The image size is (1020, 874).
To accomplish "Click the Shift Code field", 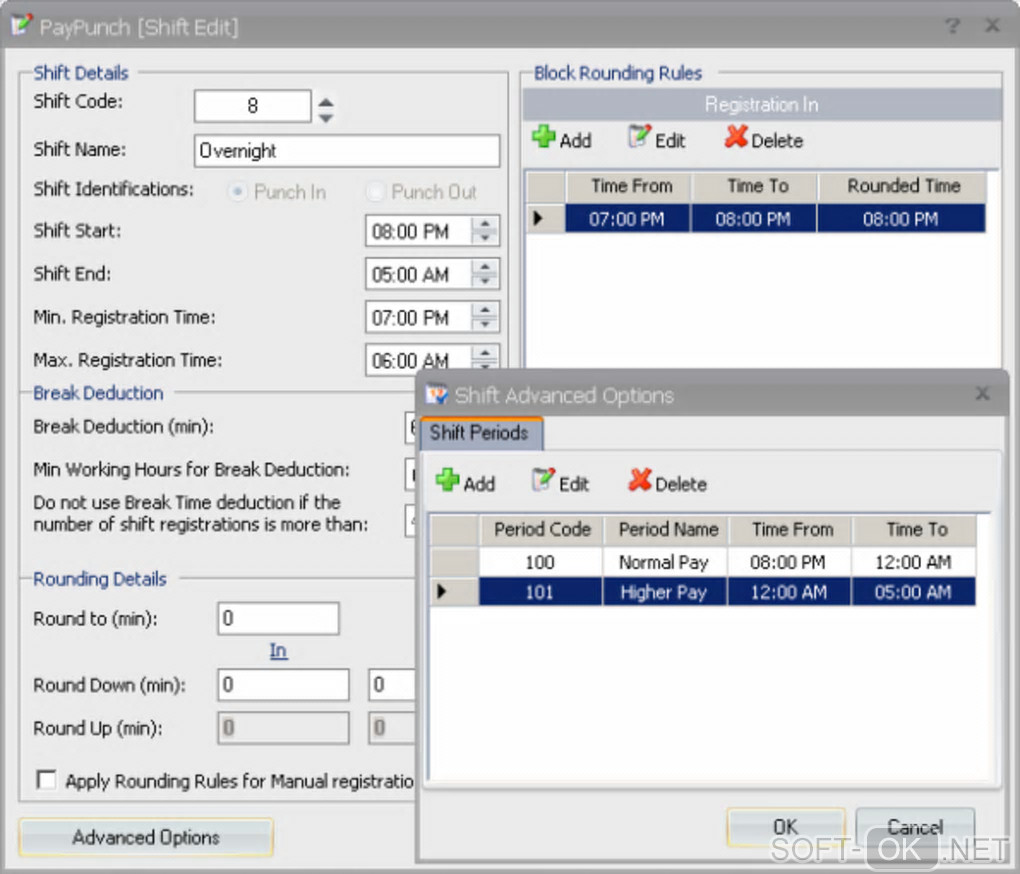I will point(252,106).
